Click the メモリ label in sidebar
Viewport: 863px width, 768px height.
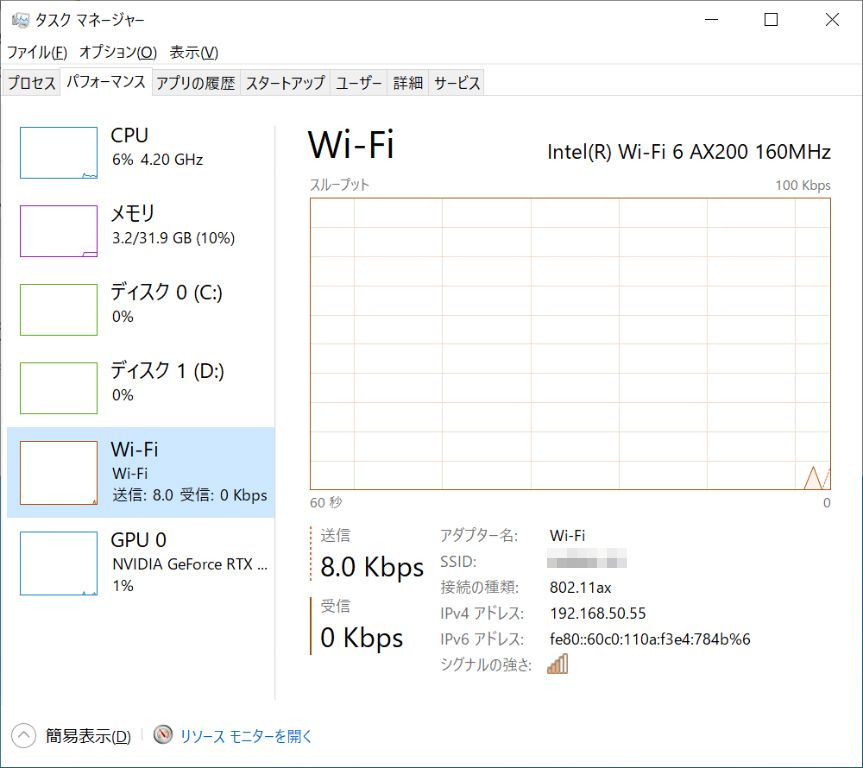coord(133,213)
